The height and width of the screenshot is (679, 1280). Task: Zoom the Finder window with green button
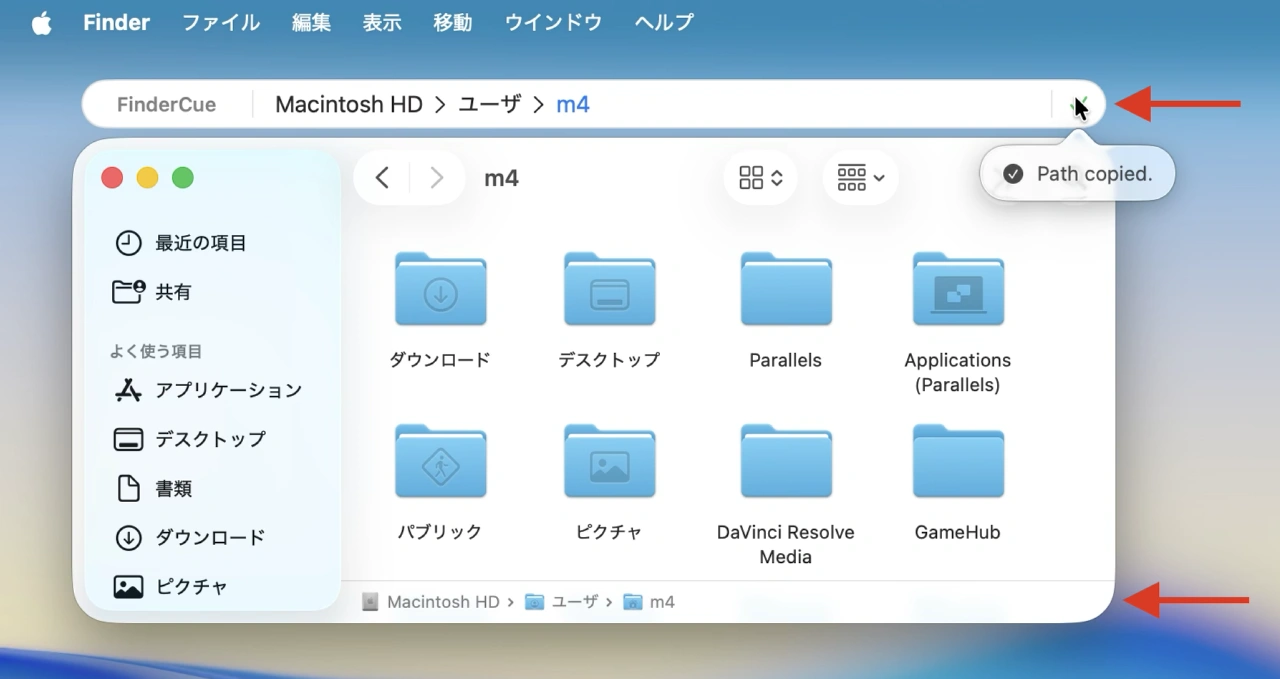(x=182, y=178)
